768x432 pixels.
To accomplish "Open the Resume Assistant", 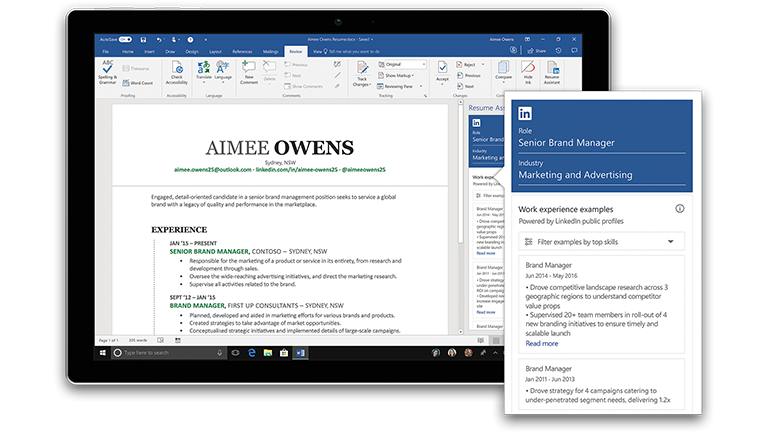I will [x=552, y=72].
